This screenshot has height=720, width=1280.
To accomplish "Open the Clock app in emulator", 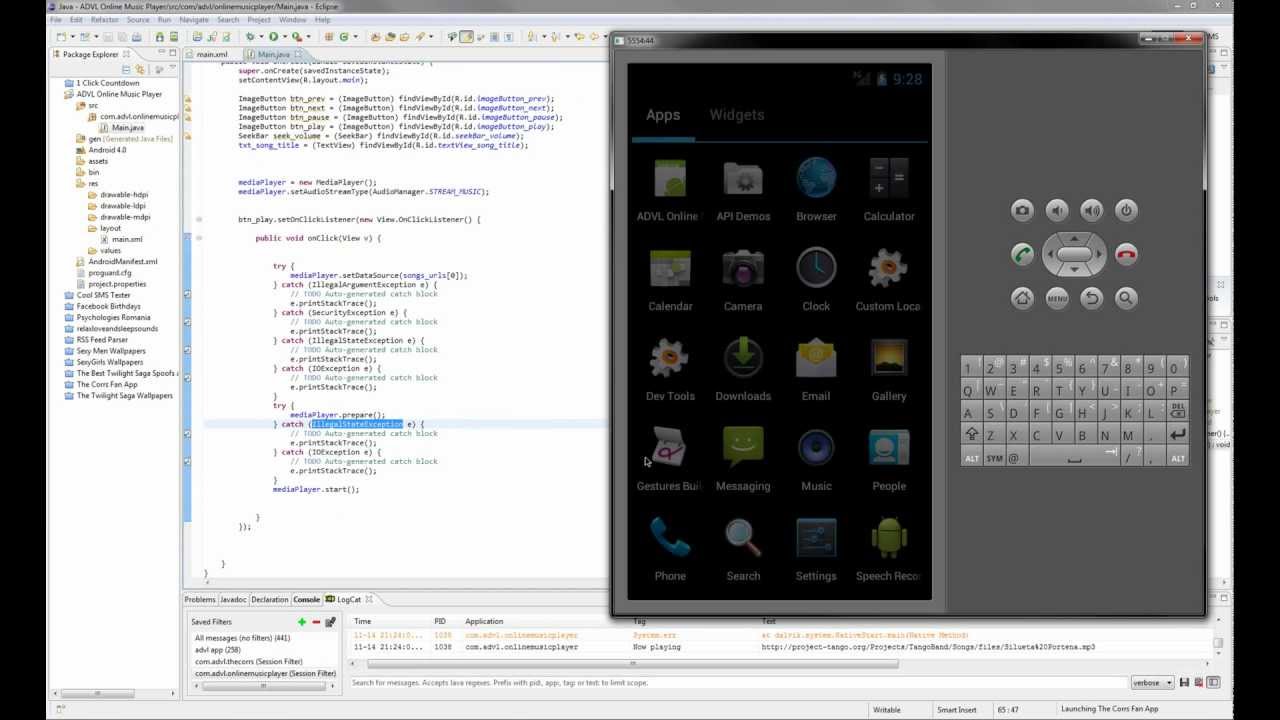I will click(x=816, y=280).
